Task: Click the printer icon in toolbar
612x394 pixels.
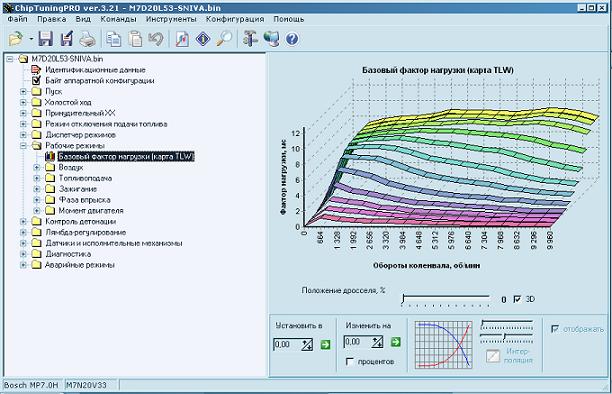Action: tap(87, 39)
